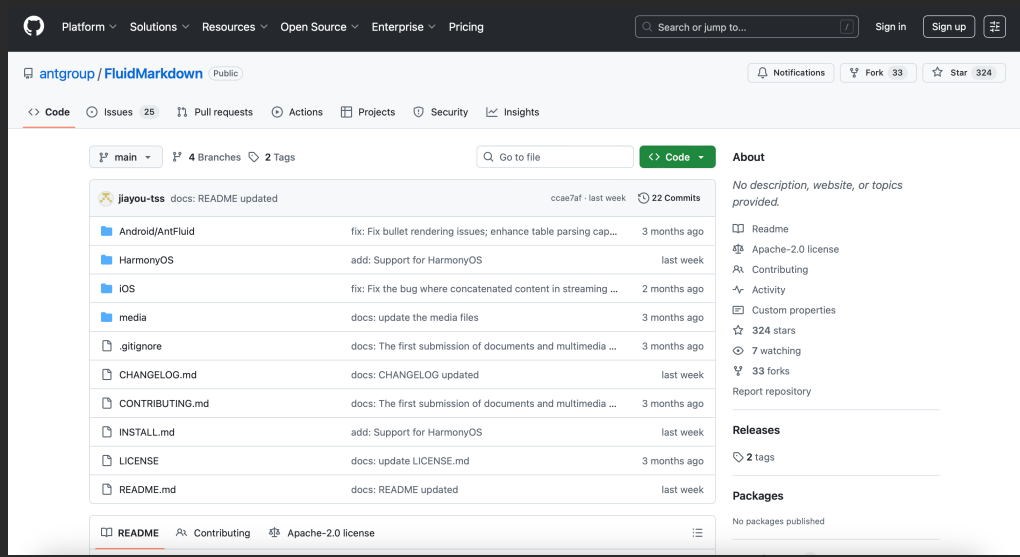Click the Go to file search field
1020x557 pixels.
[555, 157]
